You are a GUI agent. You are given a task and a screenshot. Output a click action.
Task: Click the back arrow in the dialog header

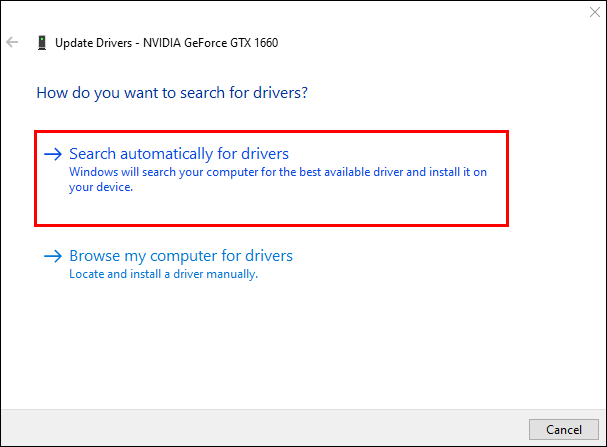click(x=13, y=43)
